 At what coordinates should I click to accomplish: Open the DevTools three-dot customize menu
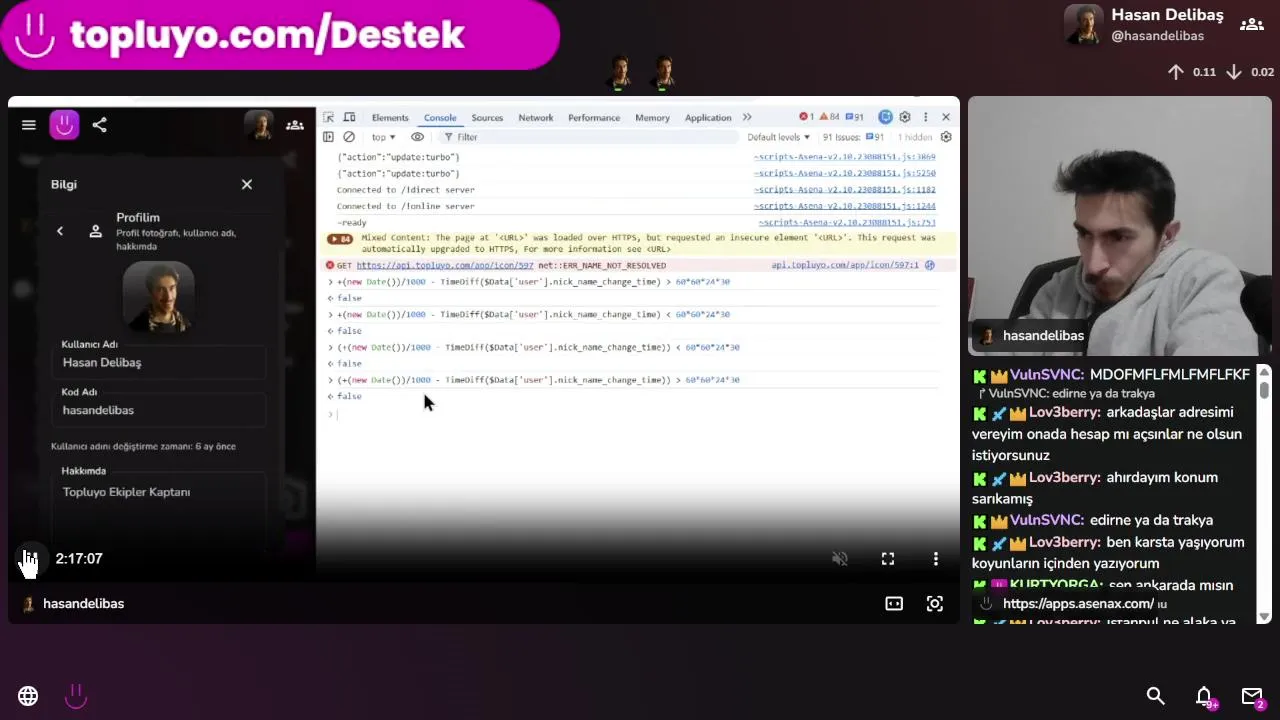[x=926, y=117]
